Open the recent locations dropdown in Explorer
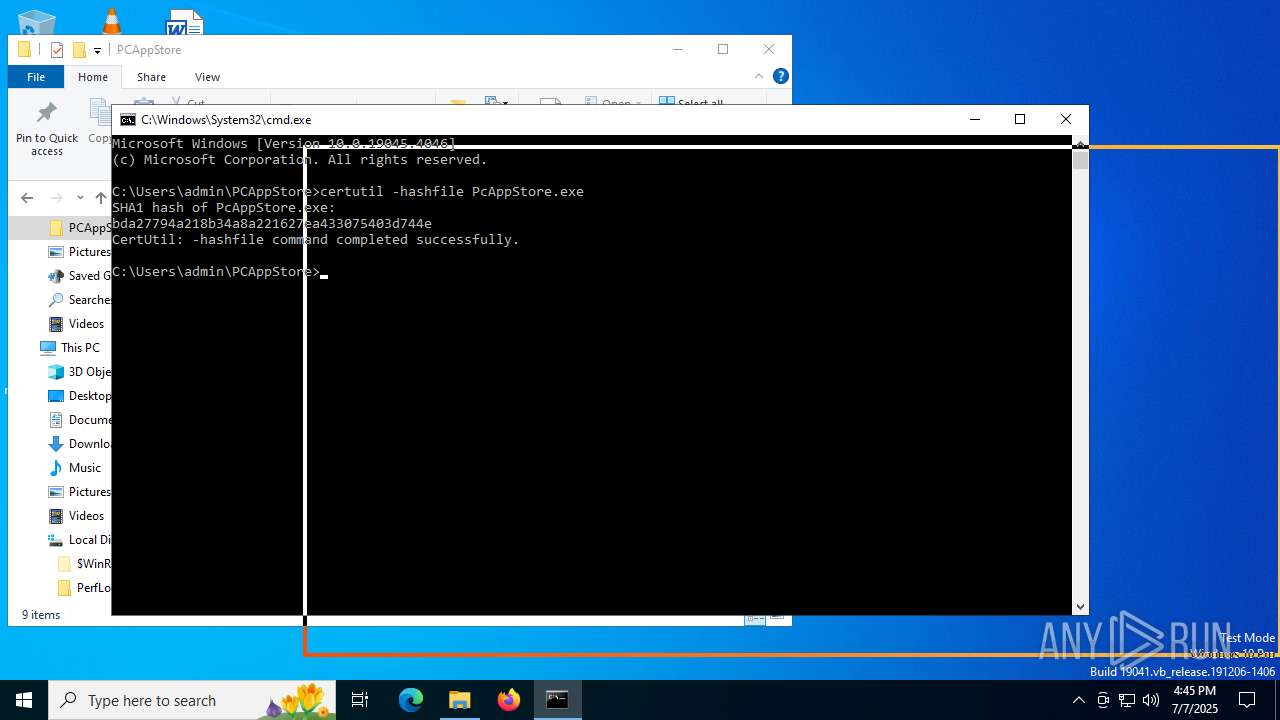Viewport: 1280px width, 720px height. coord(80,198)
